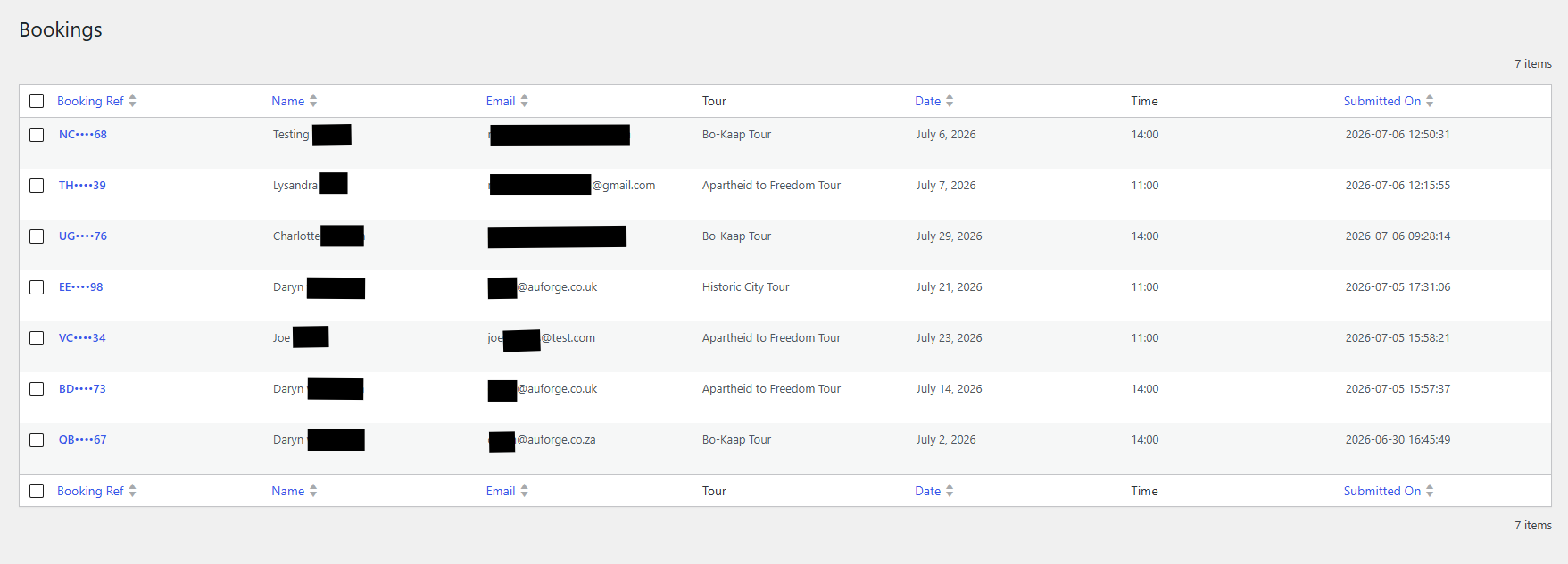Click sort arrows beside bottom Email footer
The image size is (1568, 564).
[x=524, y=491]
